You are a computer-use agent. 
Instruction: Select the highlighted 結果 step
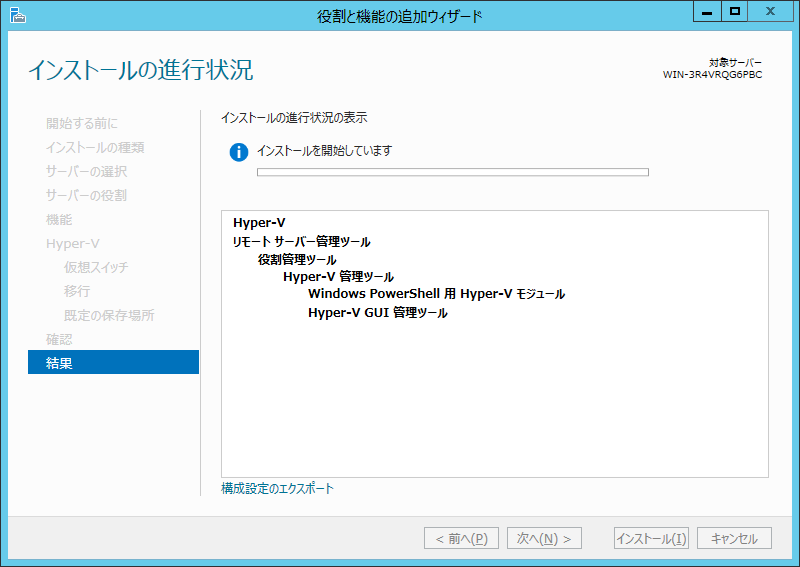pyautogui.click(x=113, y=362)
